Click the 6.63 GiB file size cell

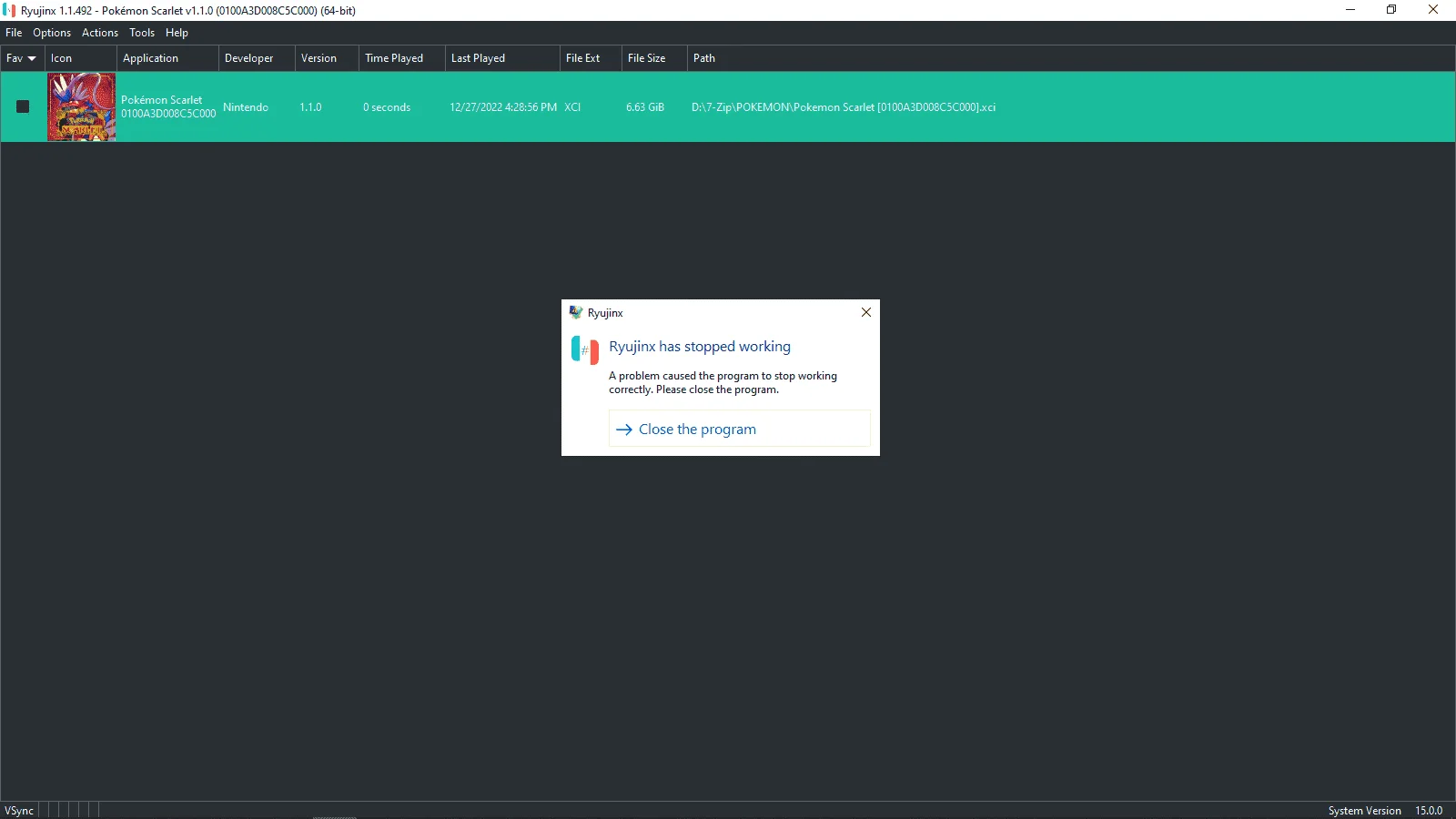[x=645, y=107]
